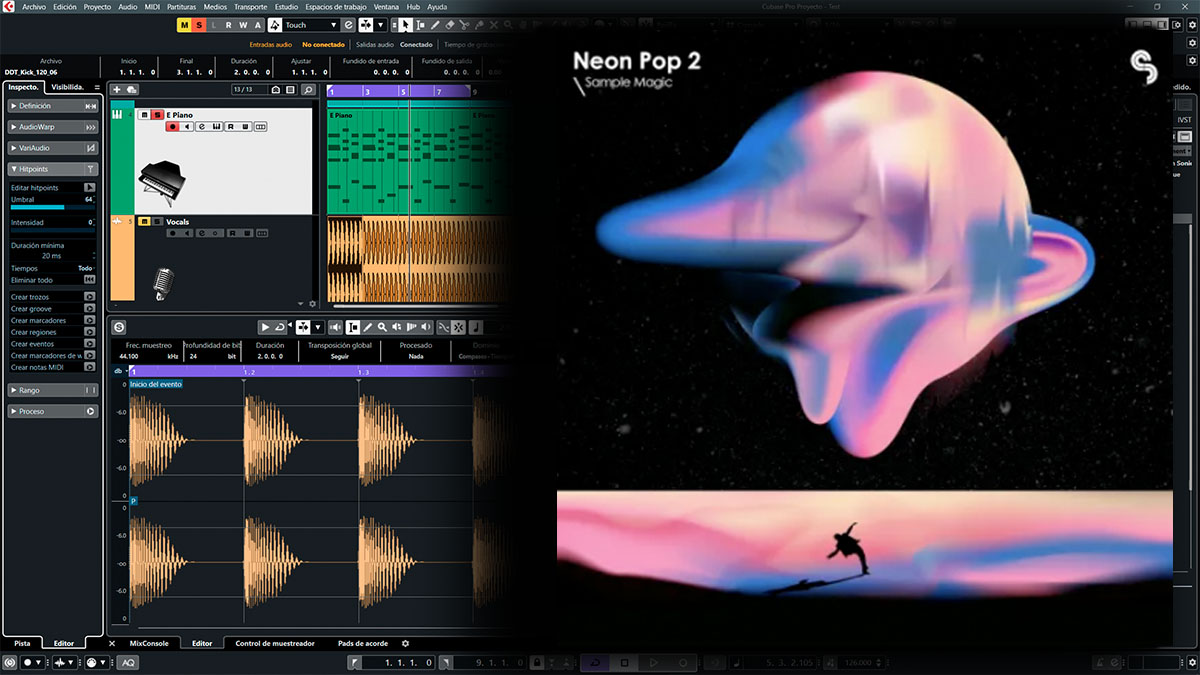Open the Proyecto menu
The width and height of the screenshot is (1200, 675).
[98, 7]
